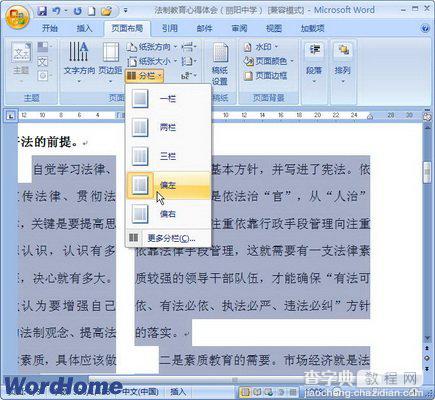The image size is (435, 400).
Task: Open the 页面颜色 page color dropdown
Action: pyautogui.click(x=269, y=61)
